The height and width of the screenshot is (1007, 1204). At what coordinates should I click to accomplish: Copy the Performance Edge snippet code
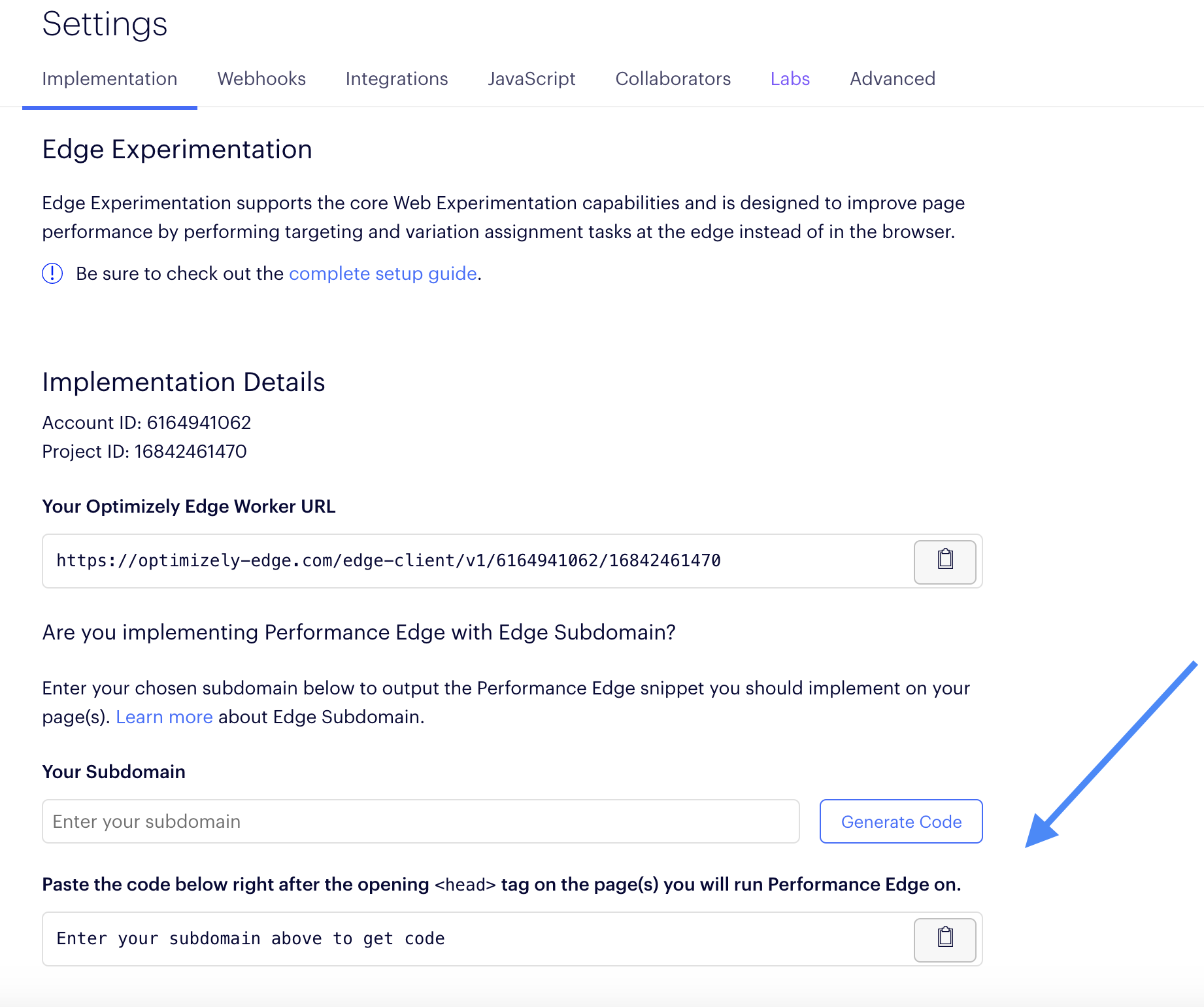[945, 940]
